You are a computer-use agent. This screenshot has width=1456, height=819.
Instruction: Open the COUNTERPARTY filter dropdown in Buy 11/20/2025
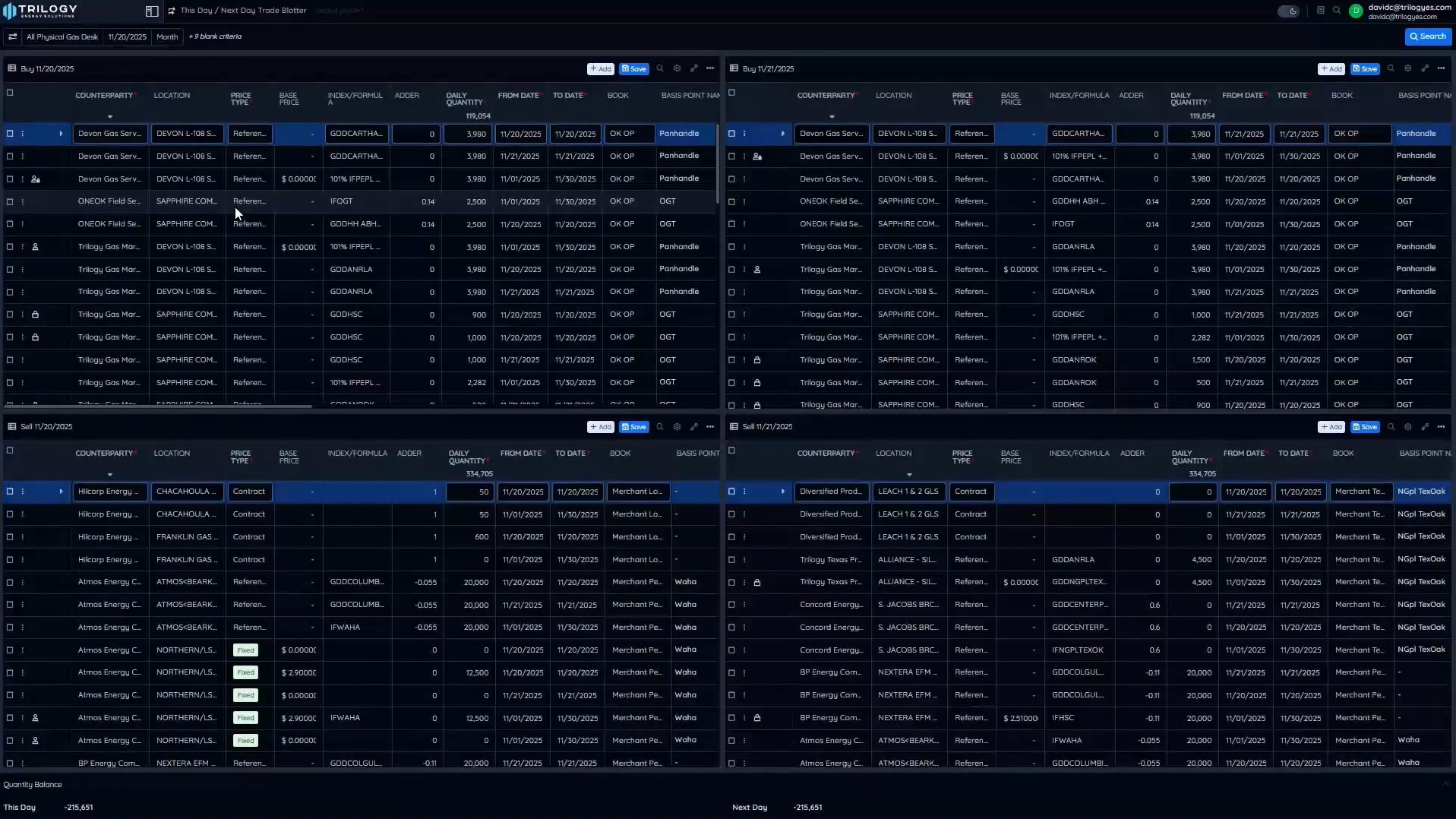(109, 116)
